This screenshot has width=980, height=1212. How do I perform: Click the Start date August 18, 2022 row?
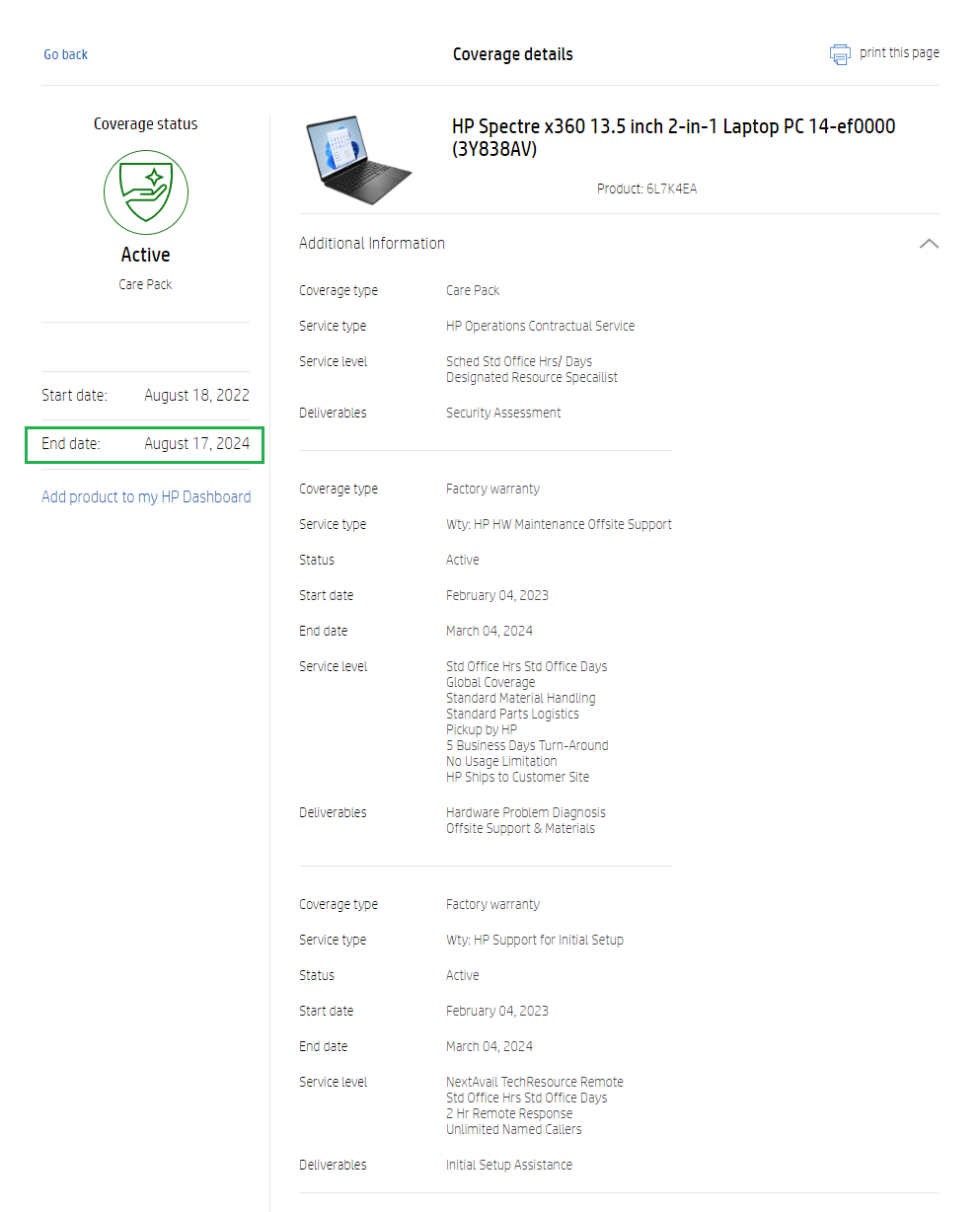tap(146, 396)
